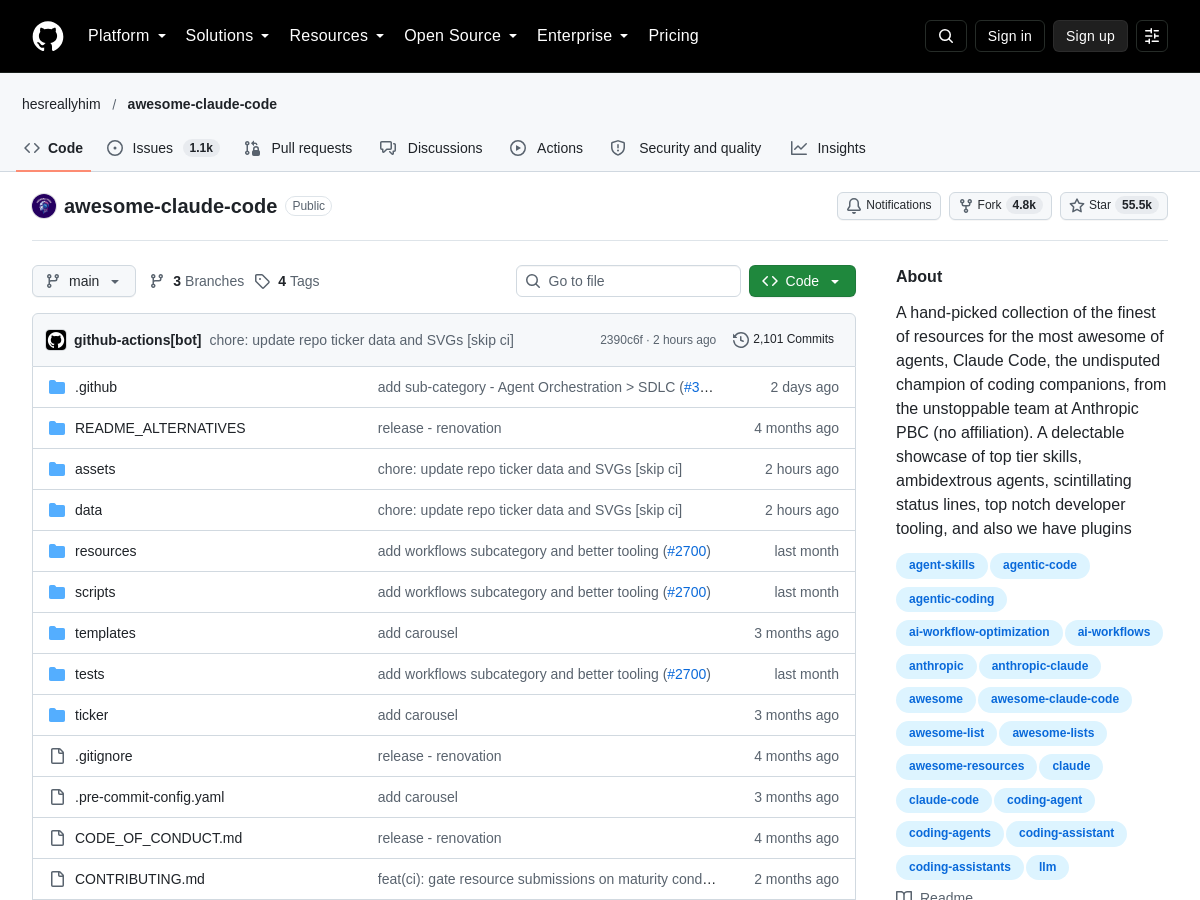Viewport: 1200px width, 900px height.
Task: Open the .github folder
Action: [x=96, y=387]
